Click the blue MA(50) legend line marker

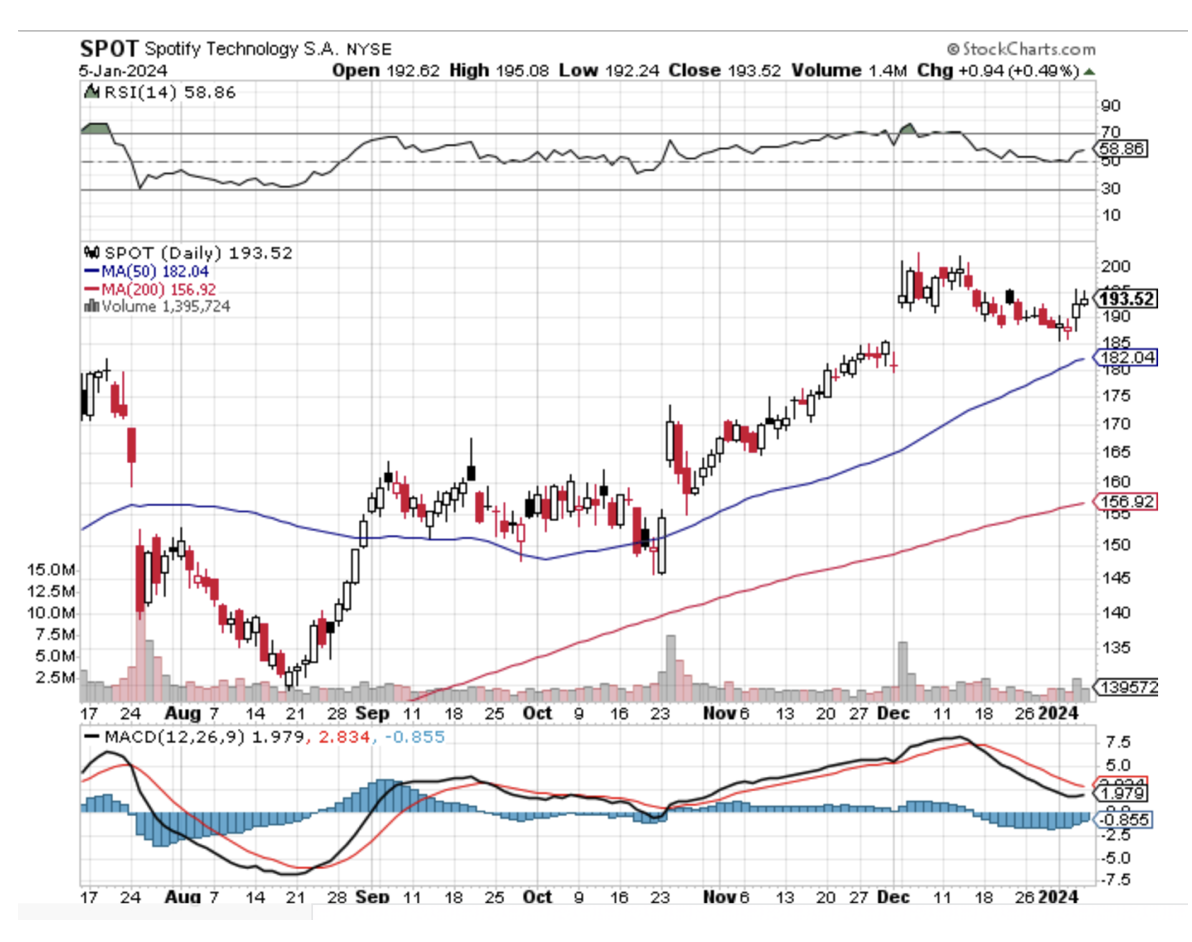[91, 271]
